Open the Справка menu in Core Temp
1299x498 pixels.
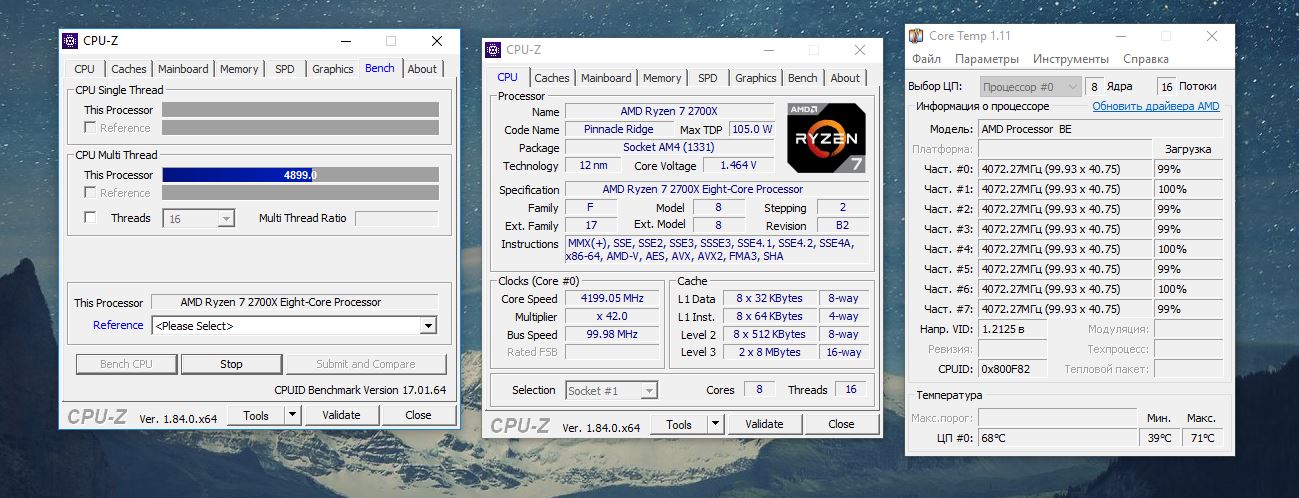coord(1146,59)
